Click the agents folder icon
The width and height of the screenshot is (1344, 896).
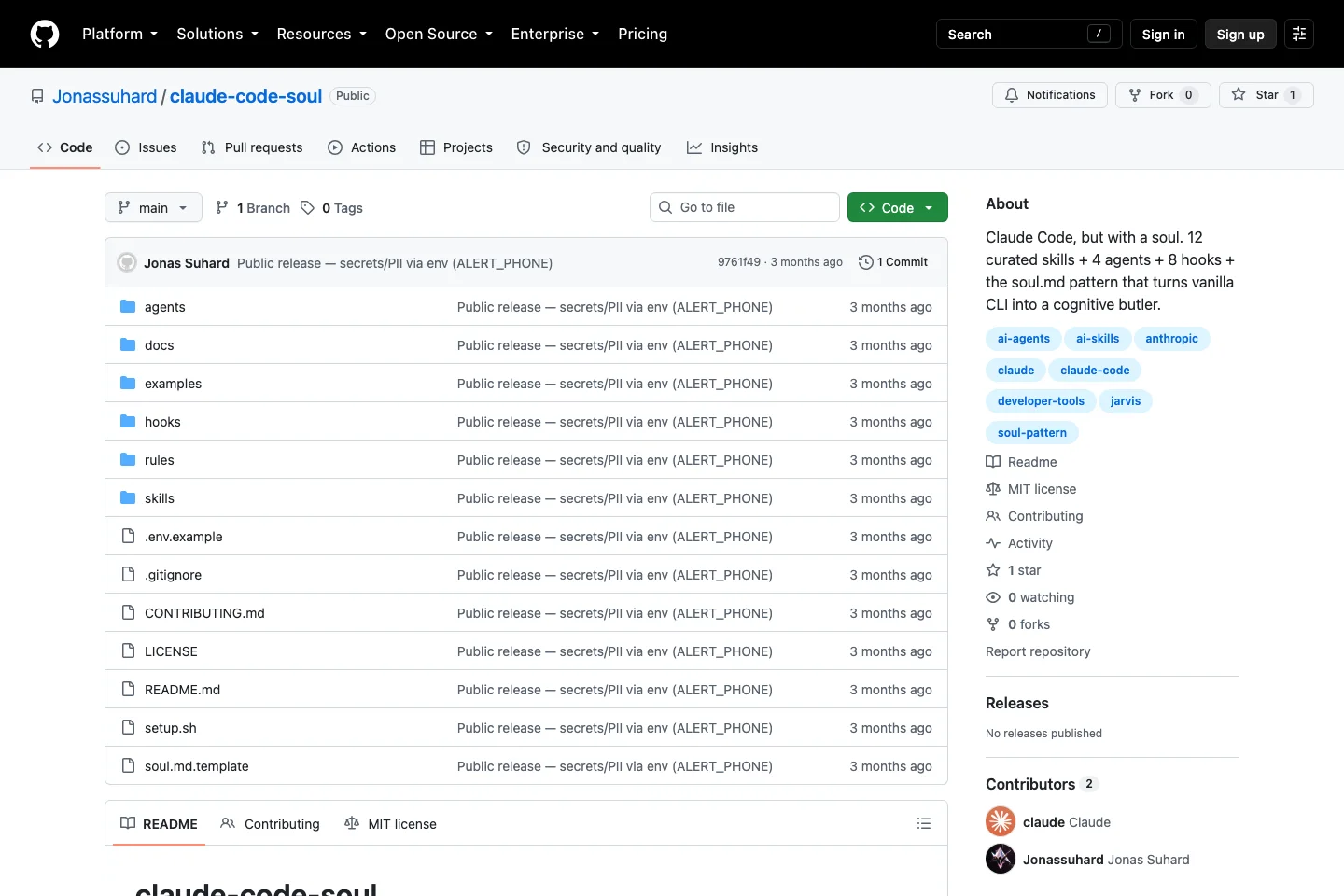(128, 307)
